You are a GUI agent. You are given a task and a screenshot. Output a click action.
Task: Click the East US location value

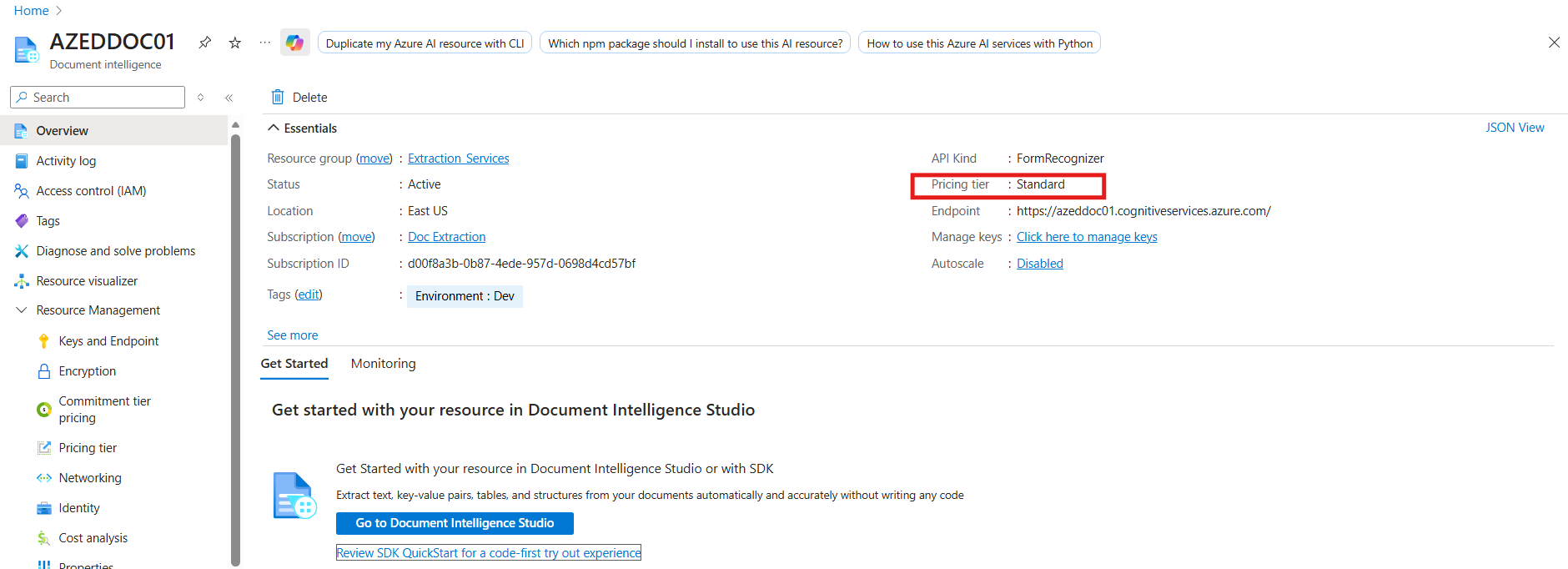pos(428,211)
